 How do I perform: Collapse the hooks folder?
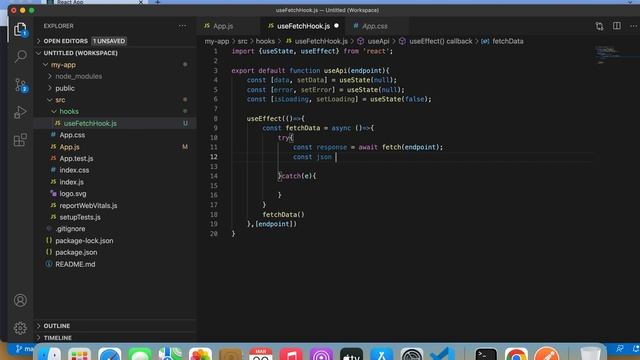point(69,111)
